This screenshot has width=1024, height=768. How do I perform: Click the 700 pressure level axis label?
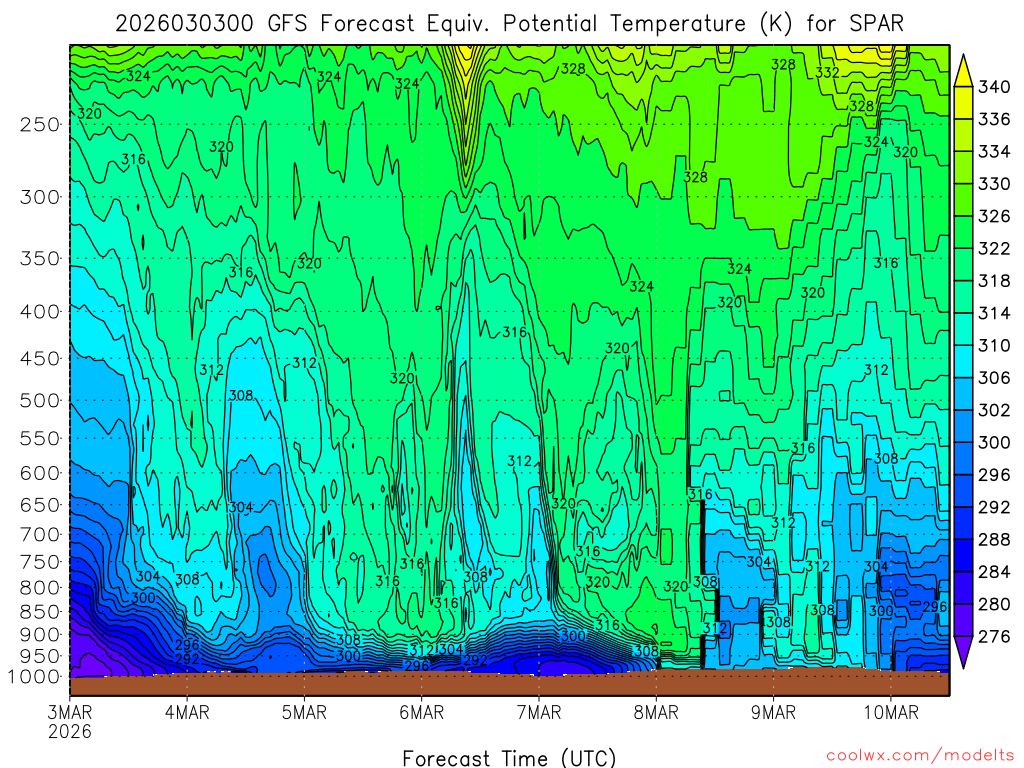[x=40, y=535]
